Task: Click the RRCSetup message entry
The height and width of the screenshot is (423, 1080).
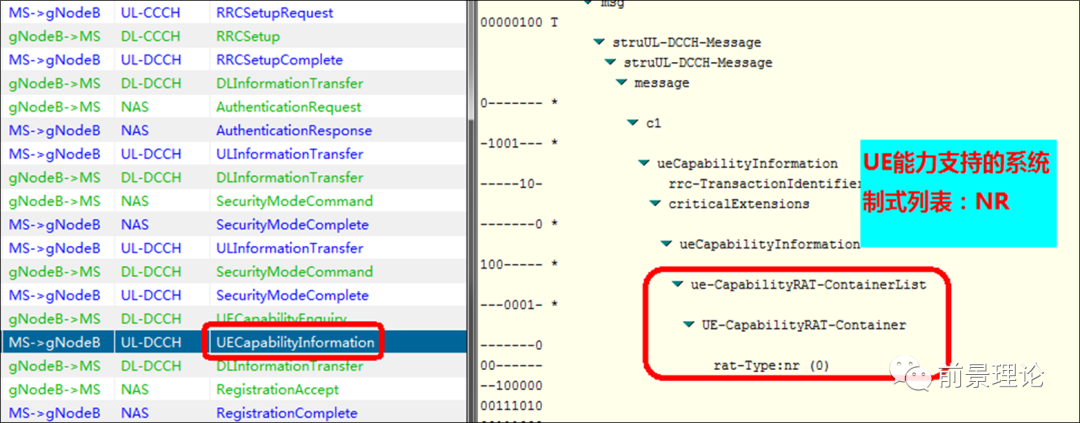Action: click(x=247, y=36)
